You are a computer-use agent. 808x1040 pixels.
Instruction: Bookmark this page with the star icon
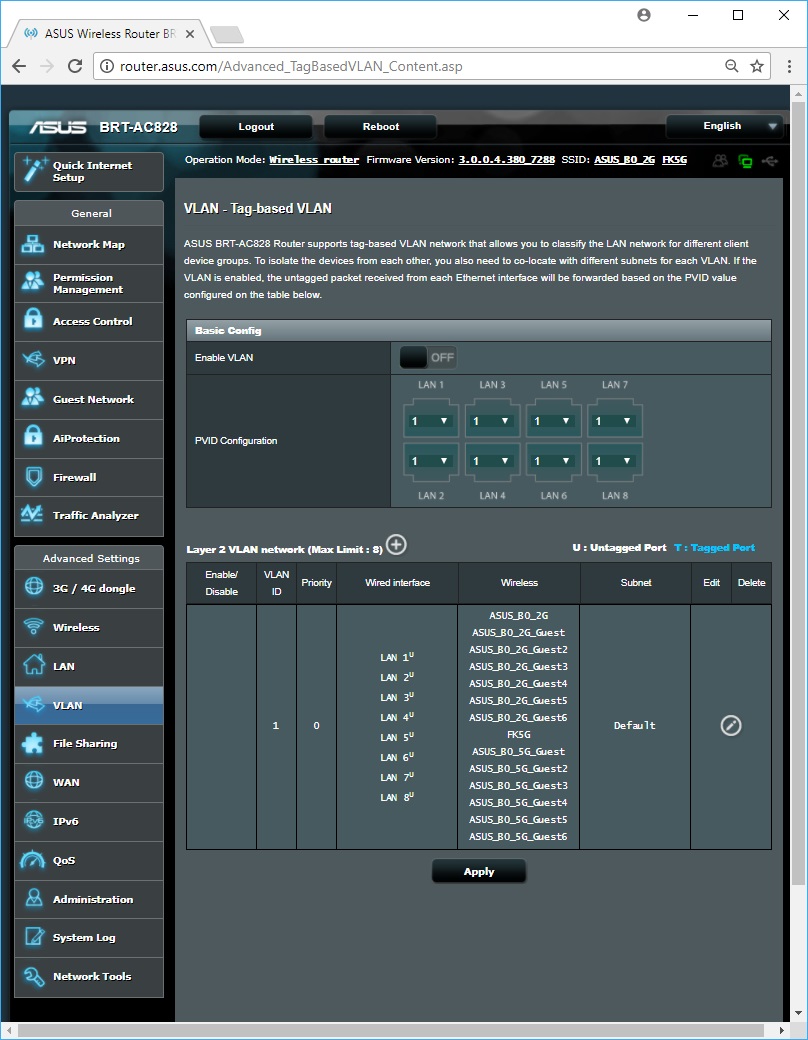(x=757, y=67)
